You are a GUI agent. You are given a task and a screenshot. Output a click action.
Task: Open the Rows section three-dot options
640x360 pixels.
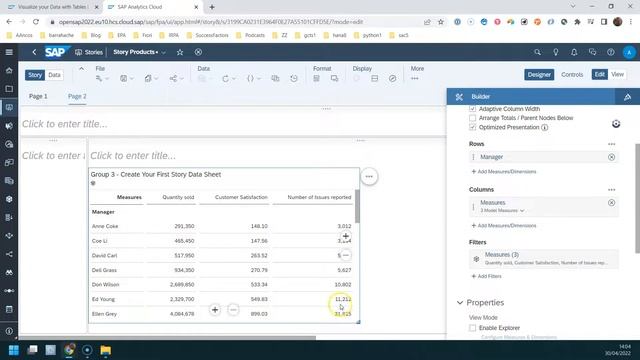coord(611,144)
